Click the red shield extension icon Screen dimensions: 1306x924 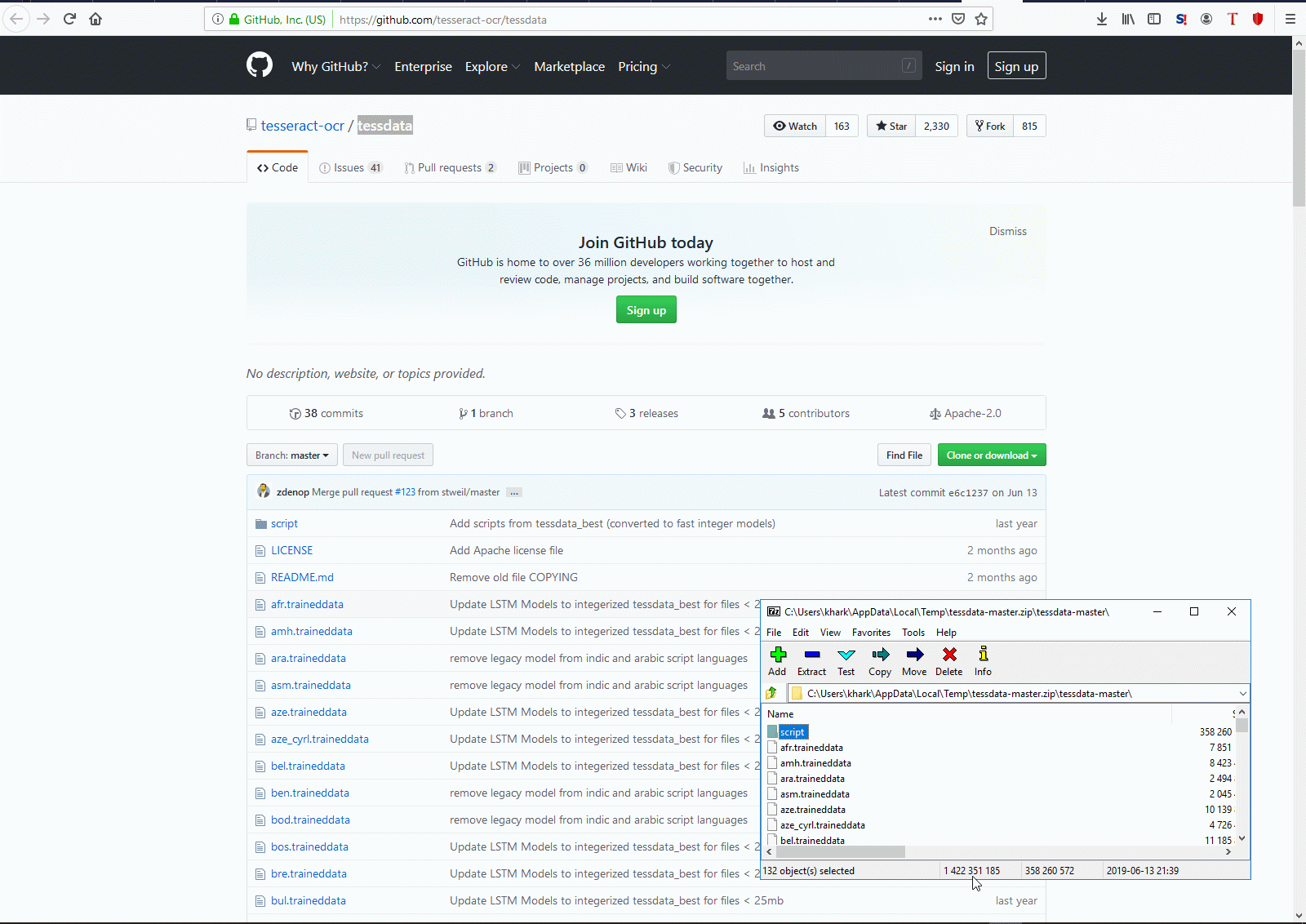coord(1258,19)
